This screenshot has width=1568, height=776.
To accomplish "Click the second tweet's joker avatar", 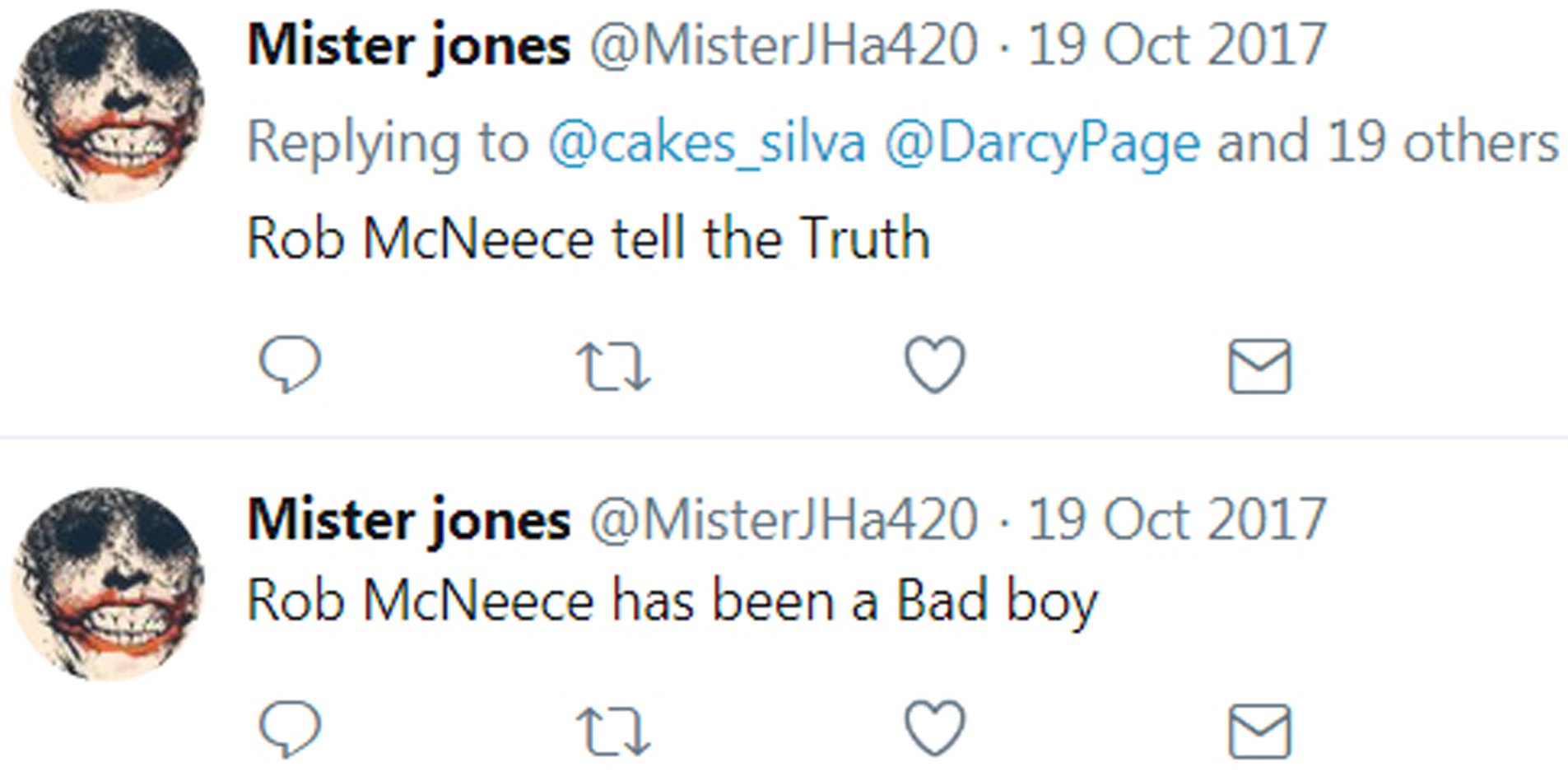I will [107, 584].
